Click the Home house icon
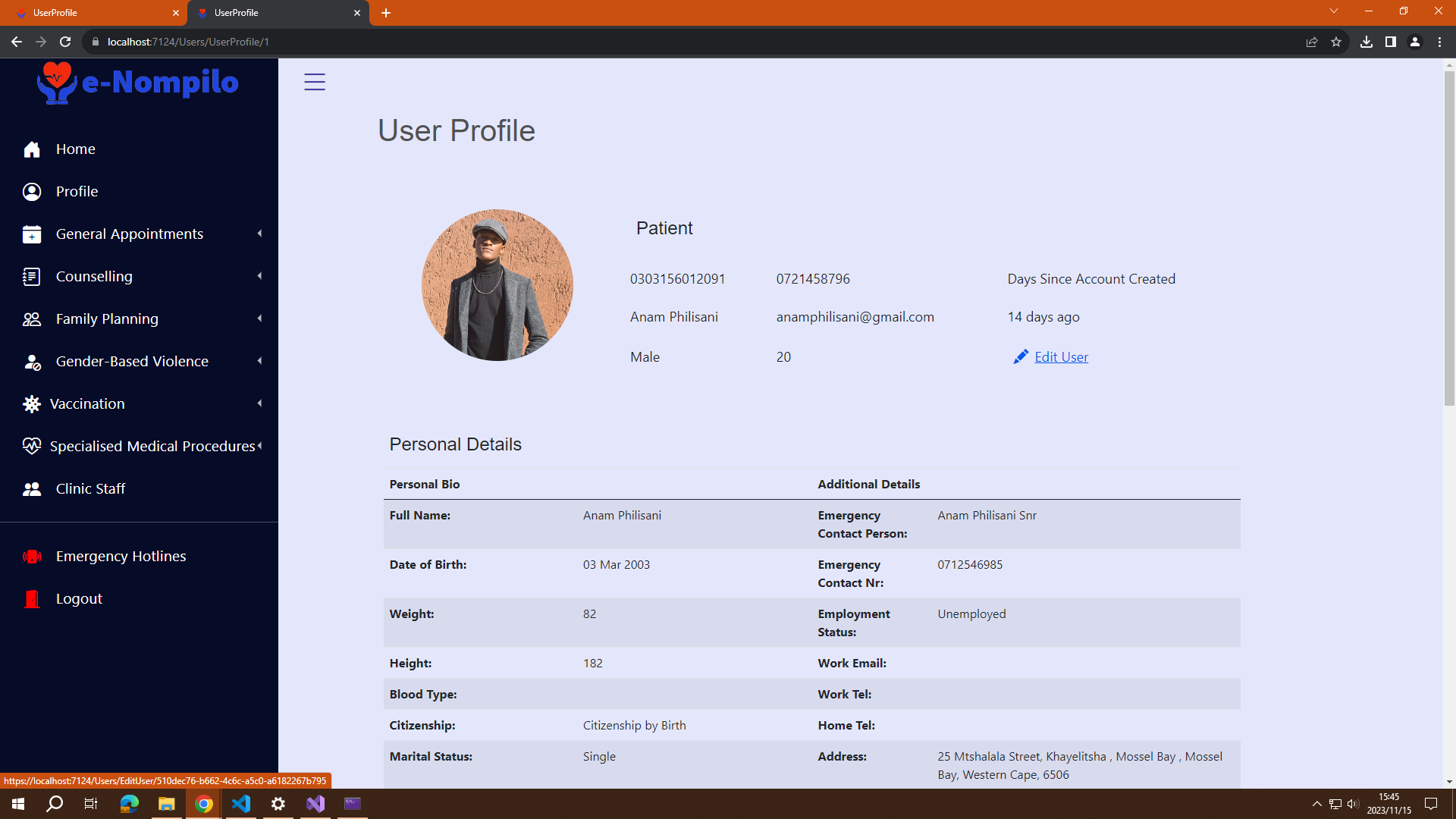Image resolution: width=1456 pixels, height=819 pixels. click(32, 149)
